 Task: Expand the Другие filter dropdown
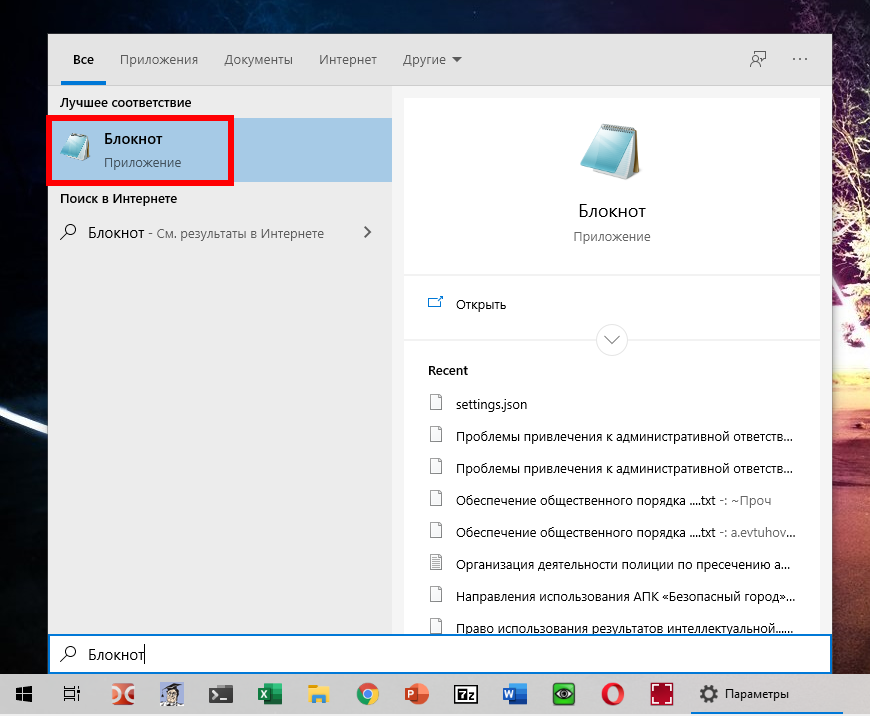(432, 60)
